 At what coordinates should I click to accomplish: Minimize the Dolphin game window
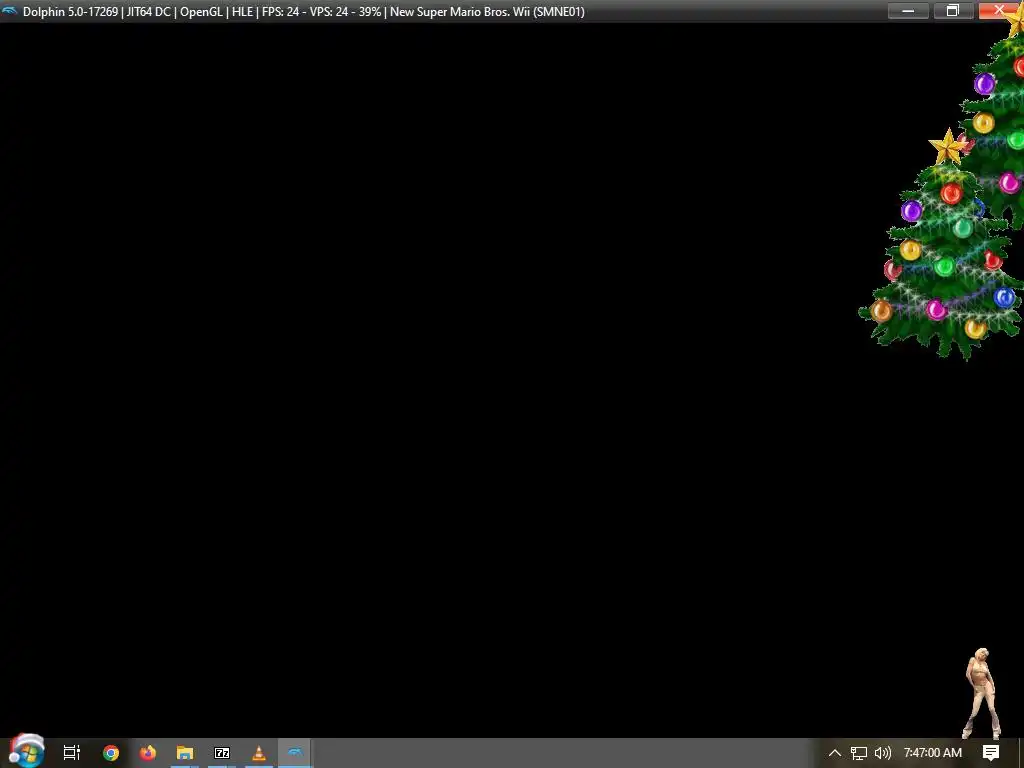(908, 11)
